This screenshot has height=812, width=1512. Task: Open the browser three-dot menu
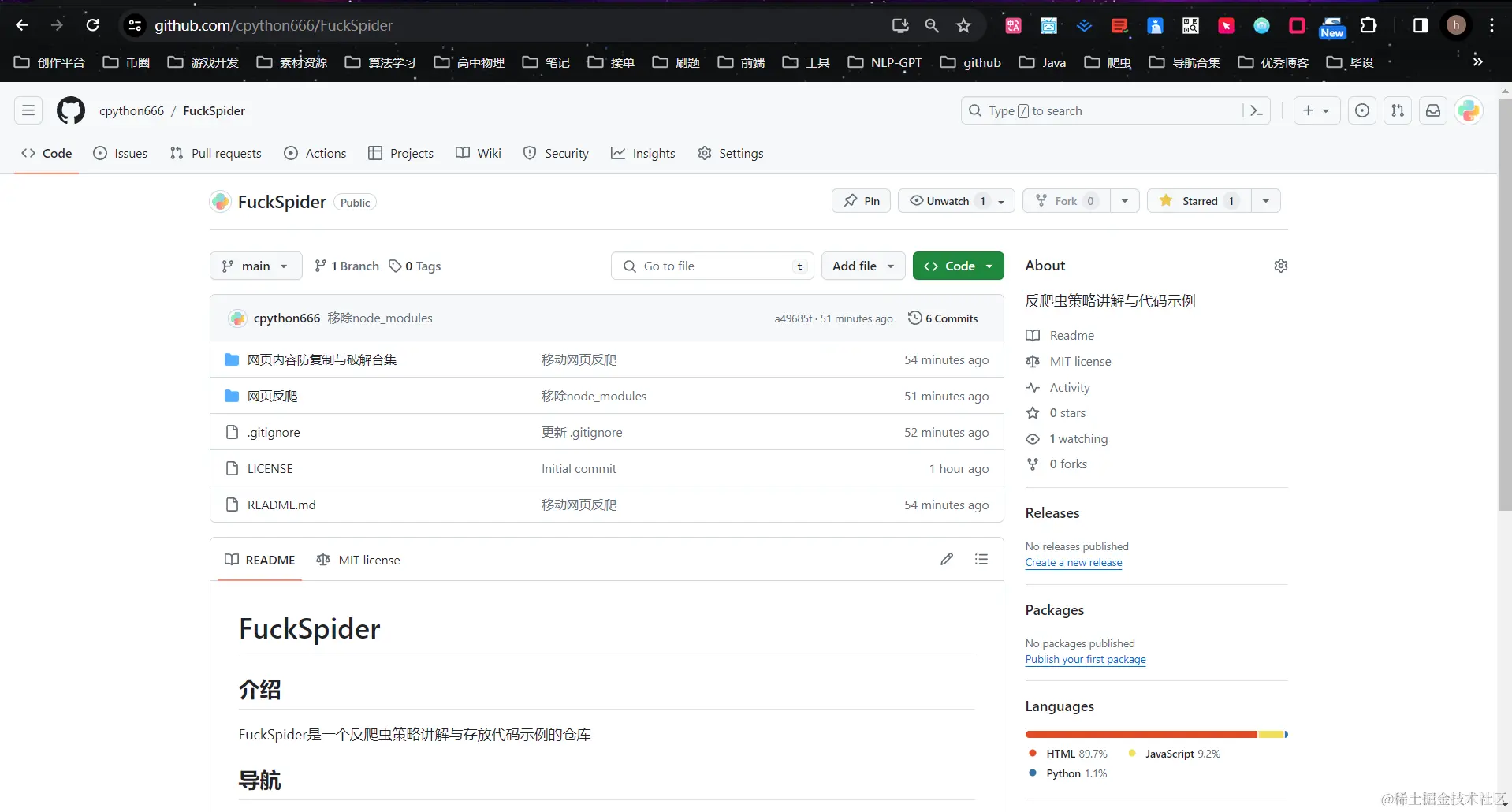point(1492,25)
